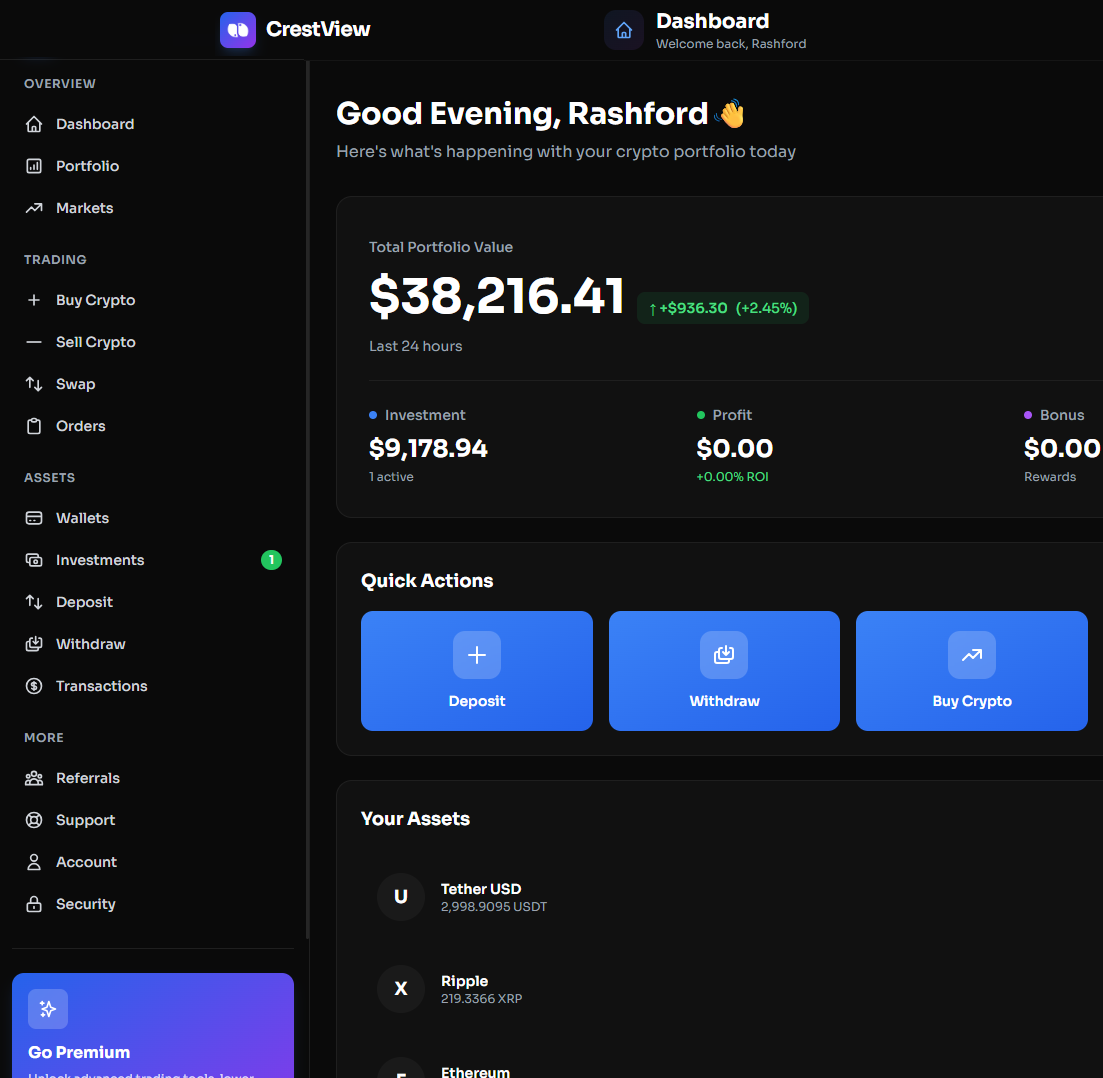
Task: Click the Investments badge showing 1
Action: 271,560
